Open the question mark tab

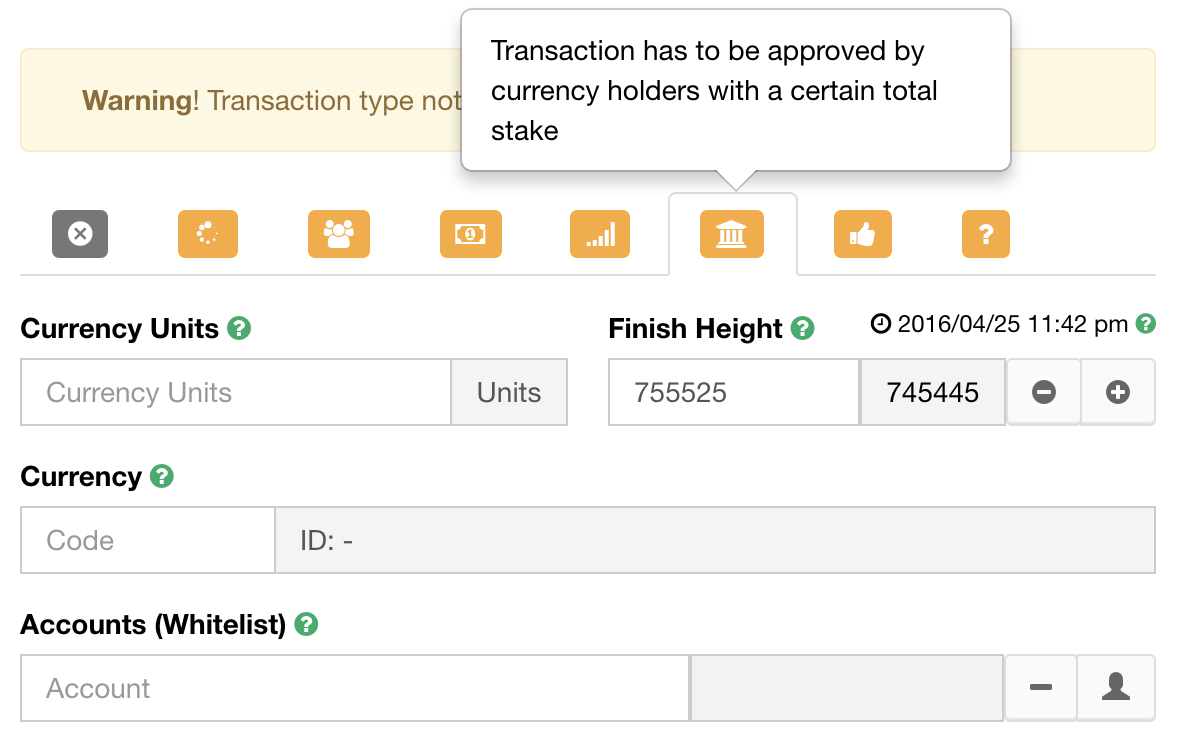(x=986, y=234)
